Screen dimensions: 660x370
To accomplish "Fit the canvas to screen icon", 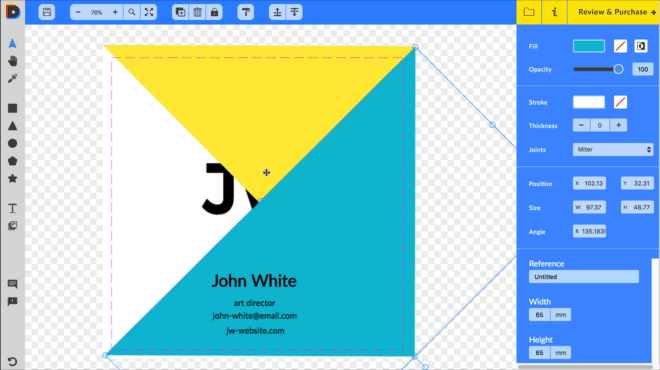I will [149, 12].
